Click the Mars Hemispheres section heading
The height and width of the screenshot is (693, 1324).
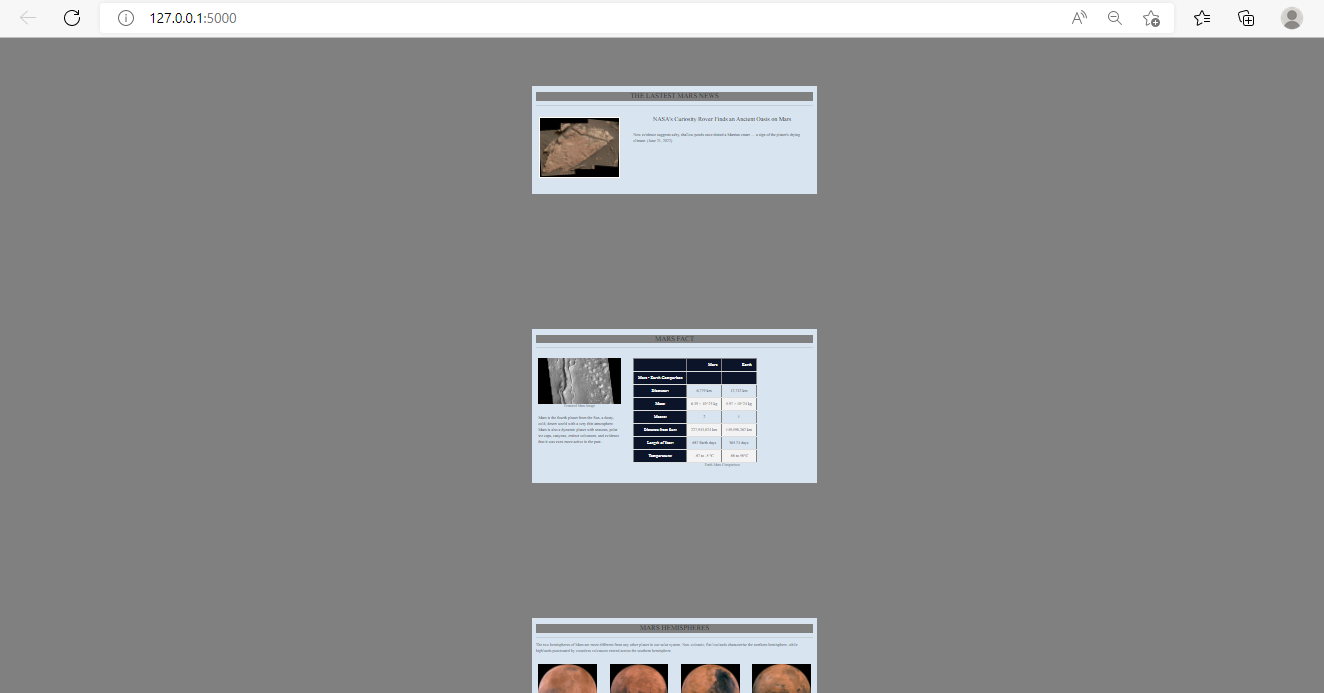tap(674, 628)
